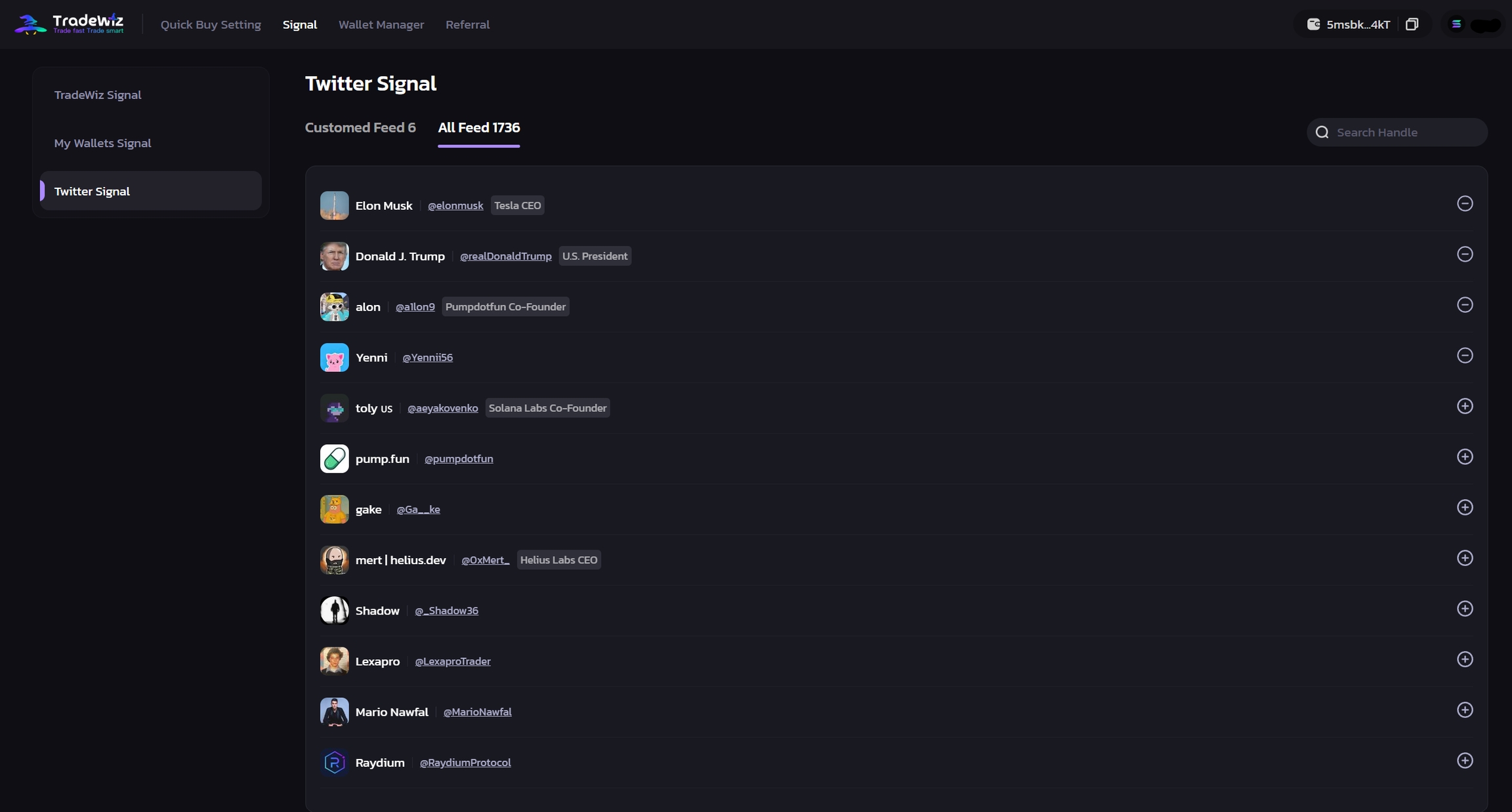Viewport: 1512px width, 812px height.
Task: Switch to Customed Feed 6 tab
Action: (x=360, y=127)
